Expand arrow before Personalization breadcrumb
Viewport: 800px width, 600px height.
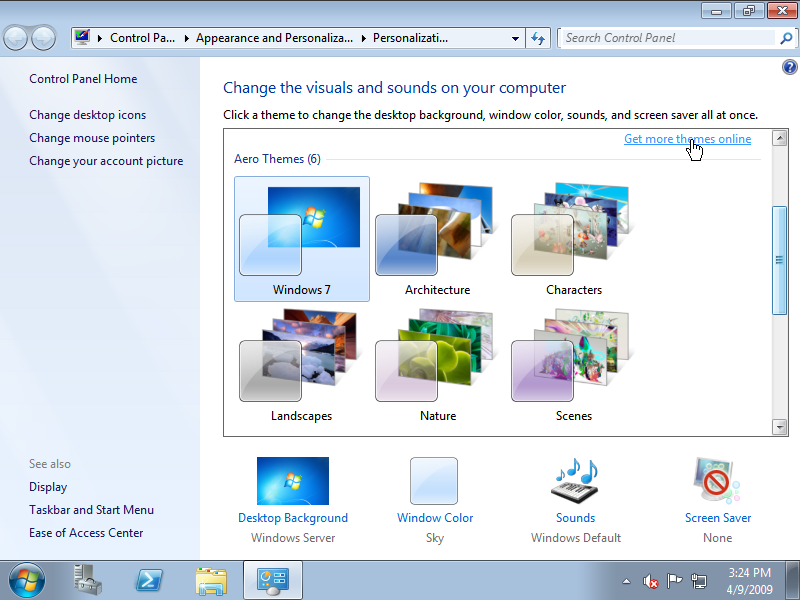coord(364,38)
